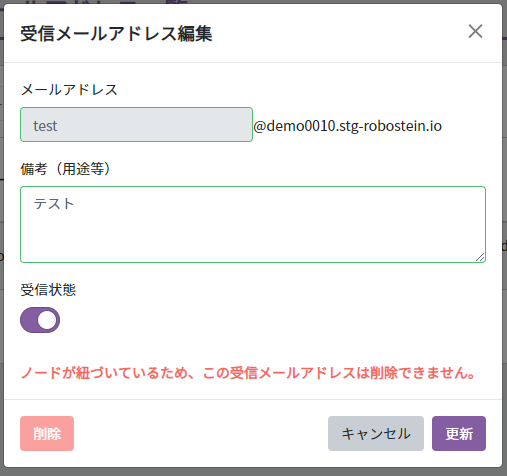Click the 削除 button

pos(47,433)
